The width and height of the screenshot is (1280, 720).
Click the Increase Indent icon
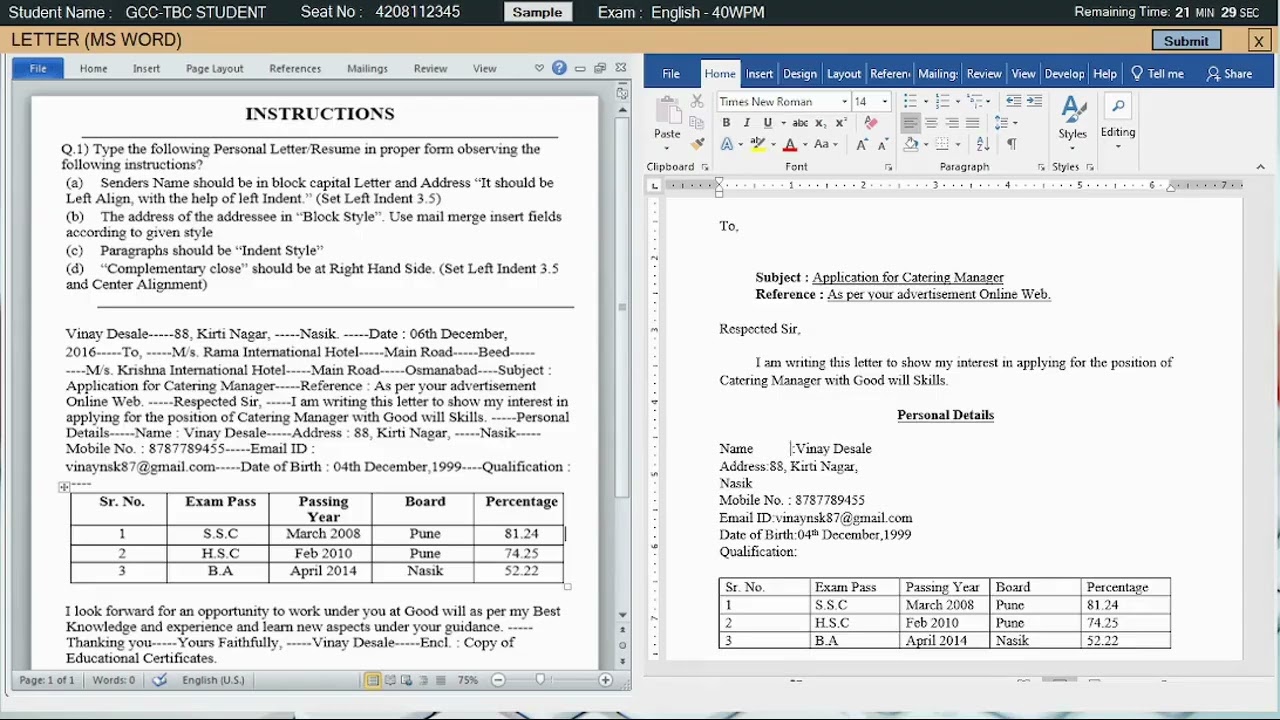pos(1034,102)
